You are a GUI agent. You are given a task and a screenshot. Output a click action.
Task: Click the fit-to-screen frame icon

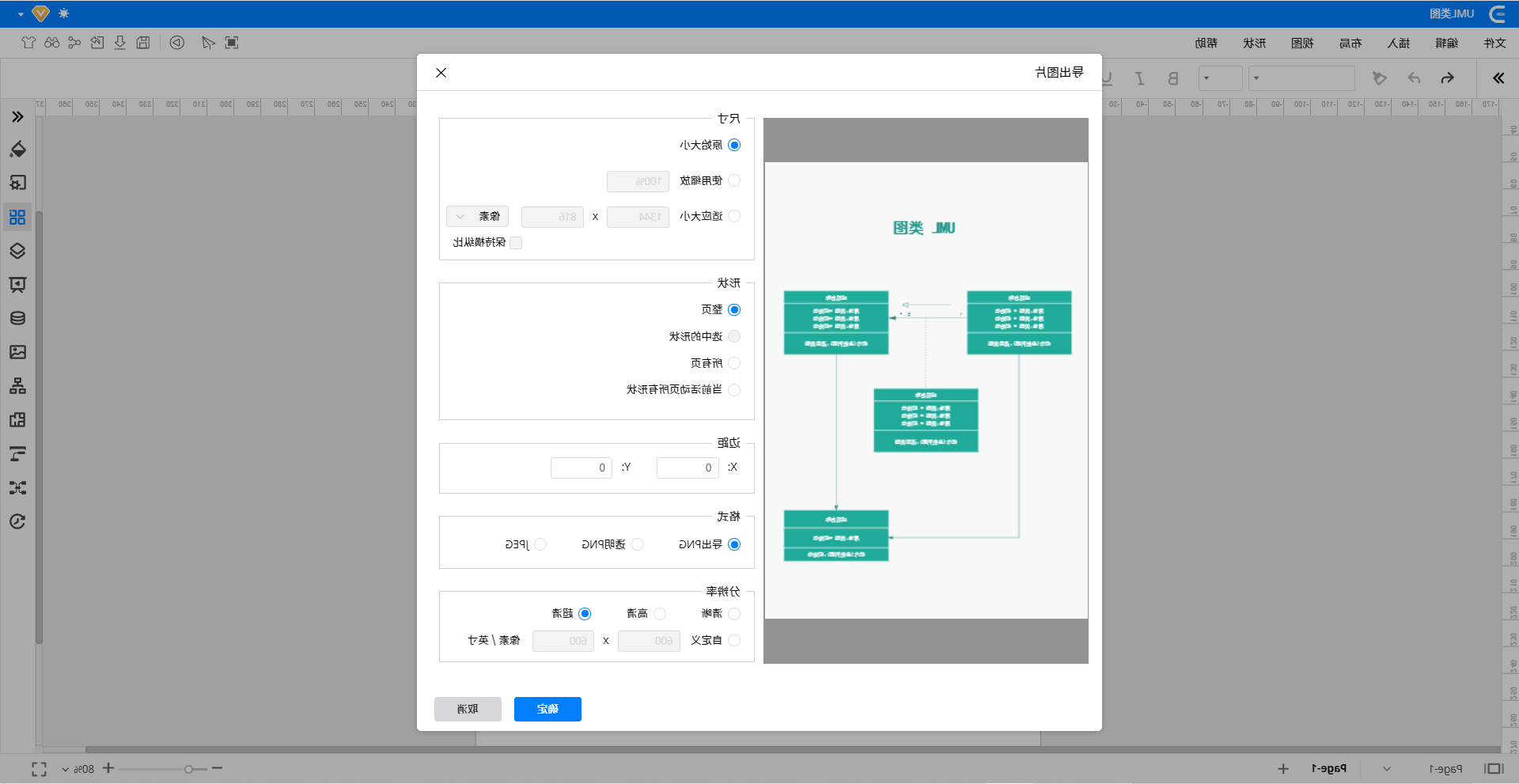232,43
